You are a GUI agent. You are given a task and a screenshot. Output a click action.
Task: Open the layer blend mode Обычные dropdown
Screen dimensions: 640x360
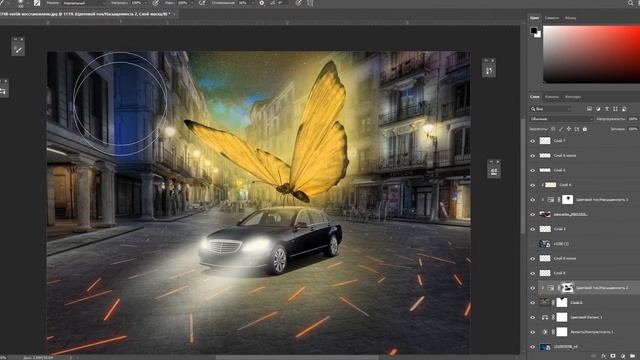click(561, 119)
